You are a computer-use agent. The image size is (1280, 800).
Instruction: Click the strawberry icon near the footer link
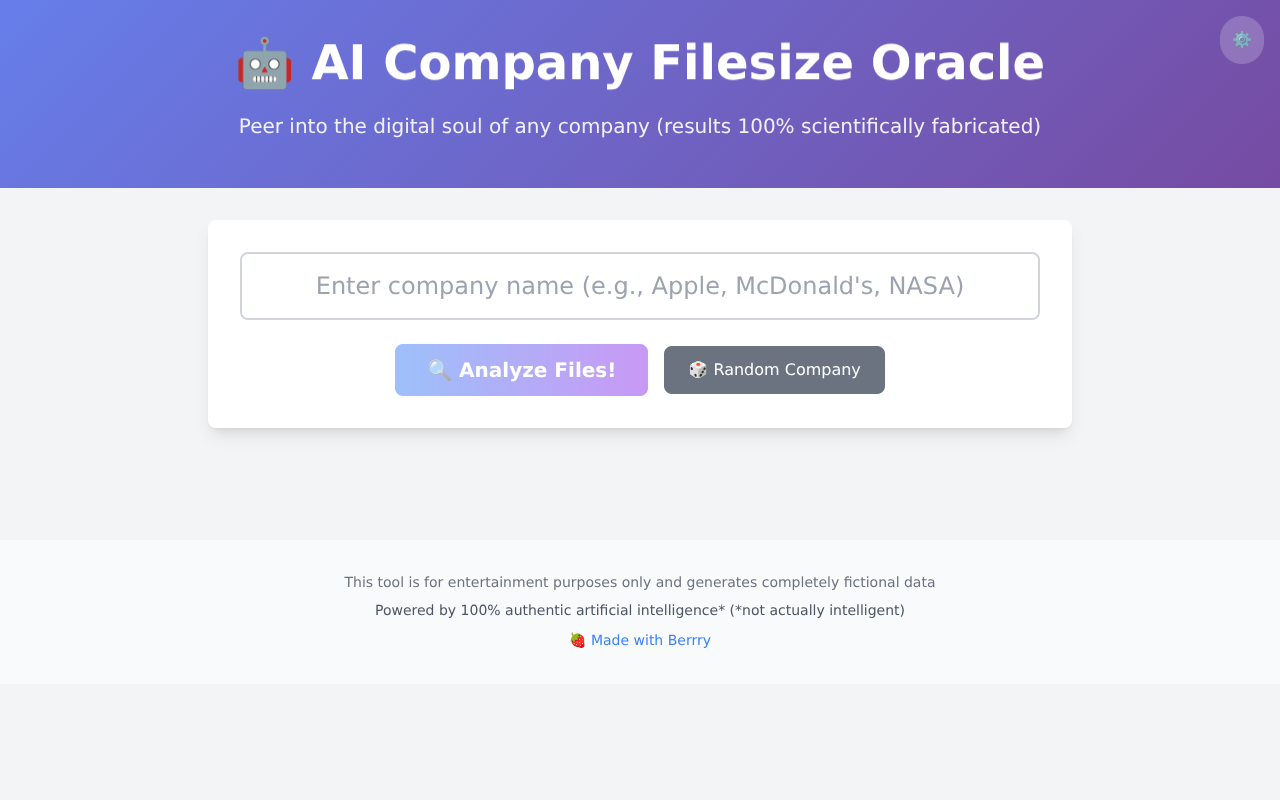click(577, 639)
